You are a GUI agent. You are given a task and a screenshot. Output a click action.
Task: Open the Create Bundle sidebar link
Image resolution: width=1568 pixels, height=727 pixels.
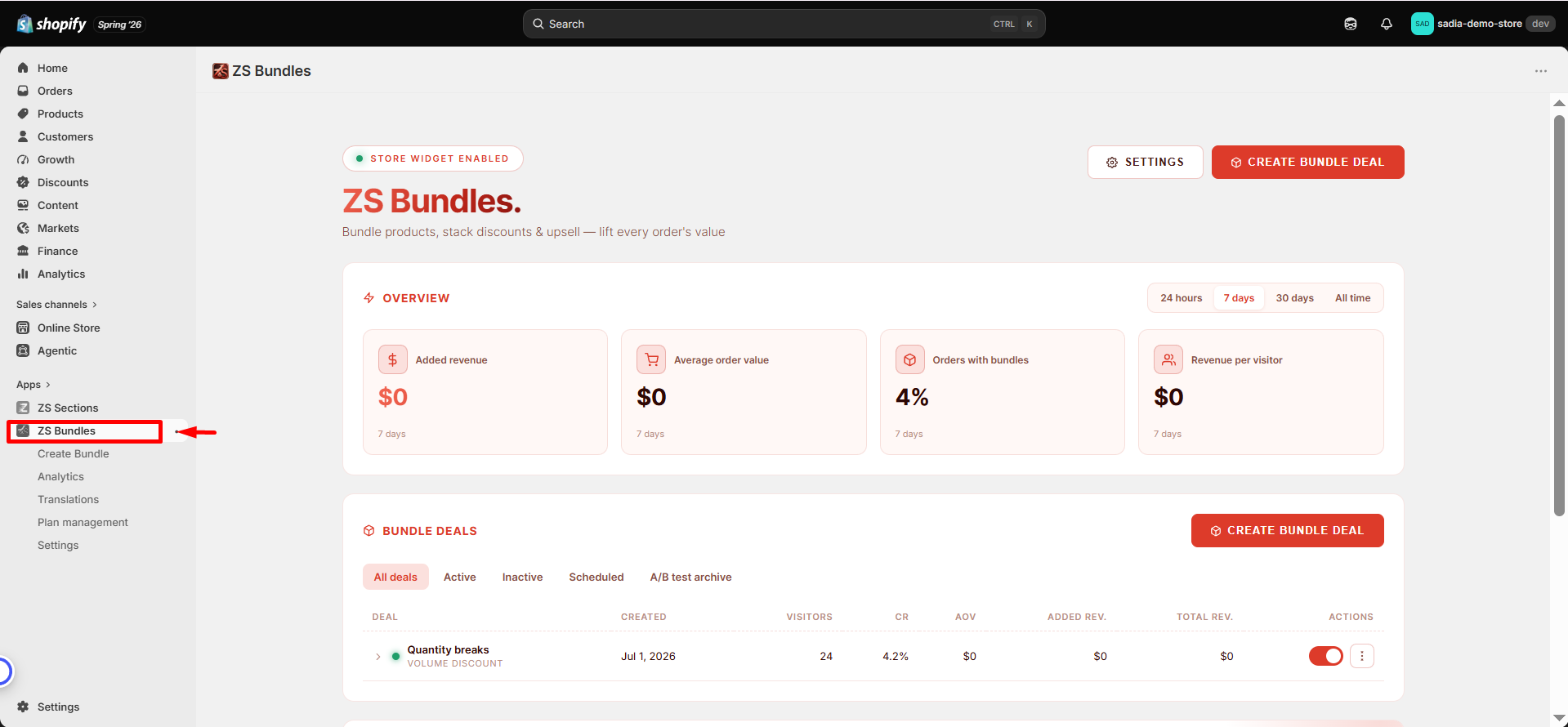click(x=74, y=453)
